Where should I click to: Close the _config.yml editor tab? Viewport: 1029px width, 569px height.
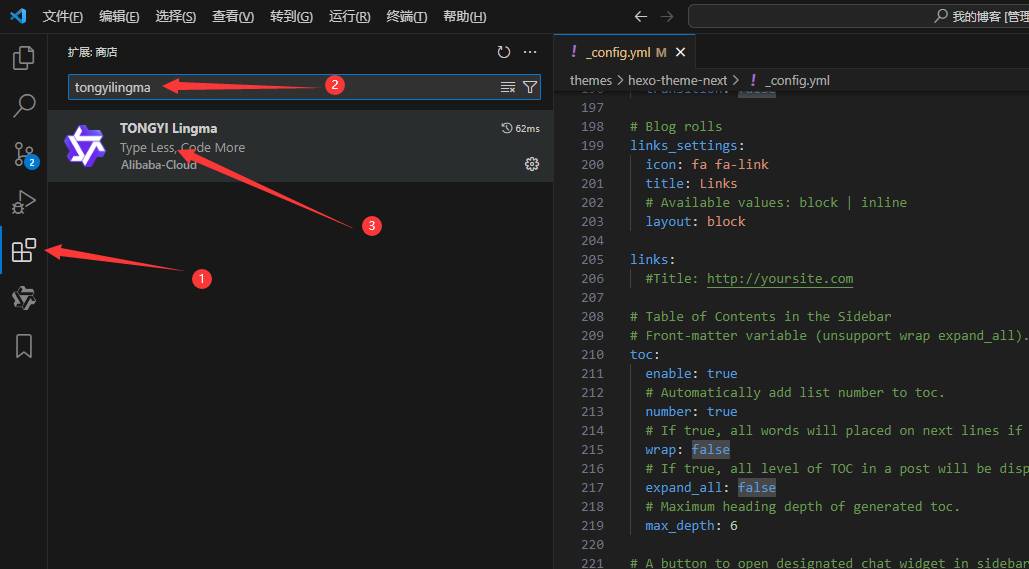(x=681, y=53)
